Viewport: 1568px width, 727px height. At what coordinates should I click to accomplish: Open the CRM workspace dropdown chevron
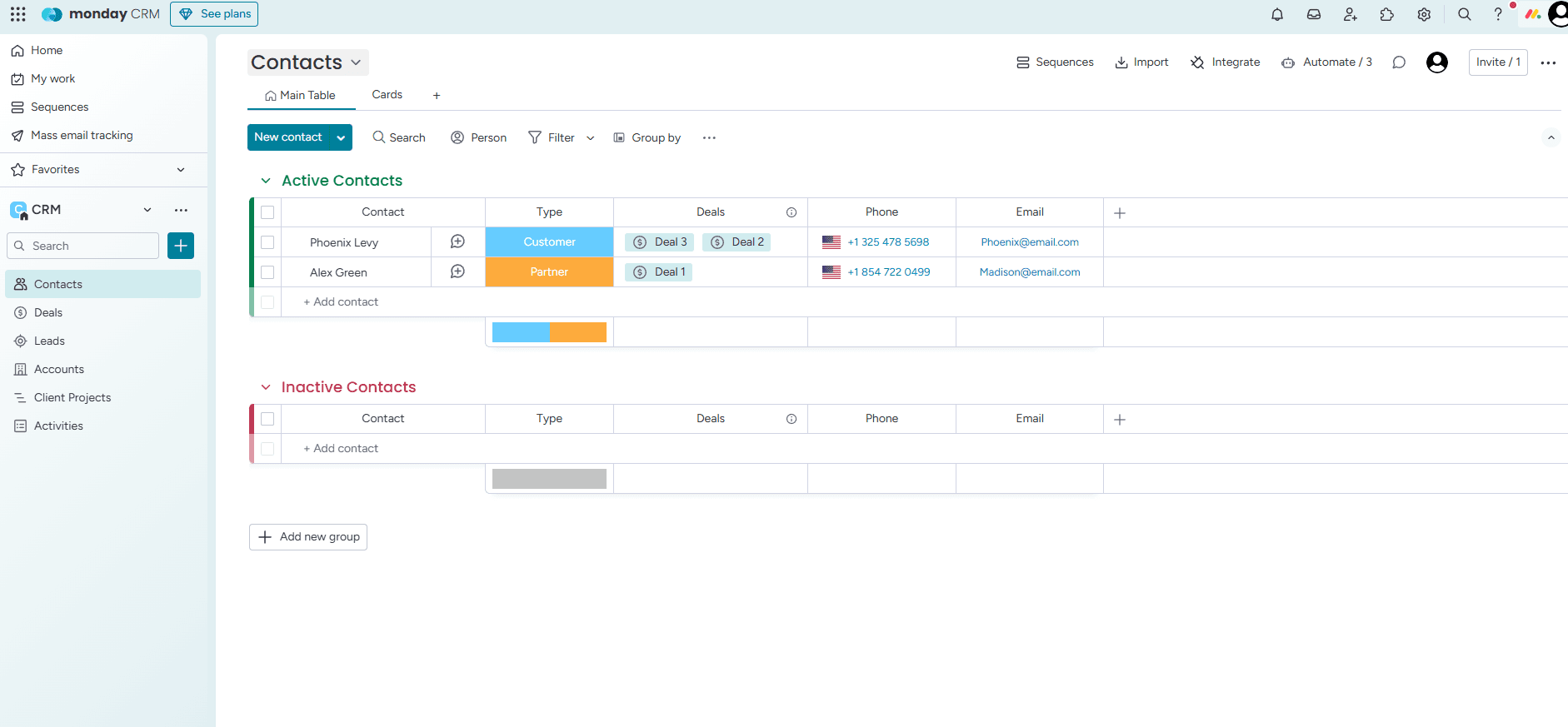pos(147,210)
